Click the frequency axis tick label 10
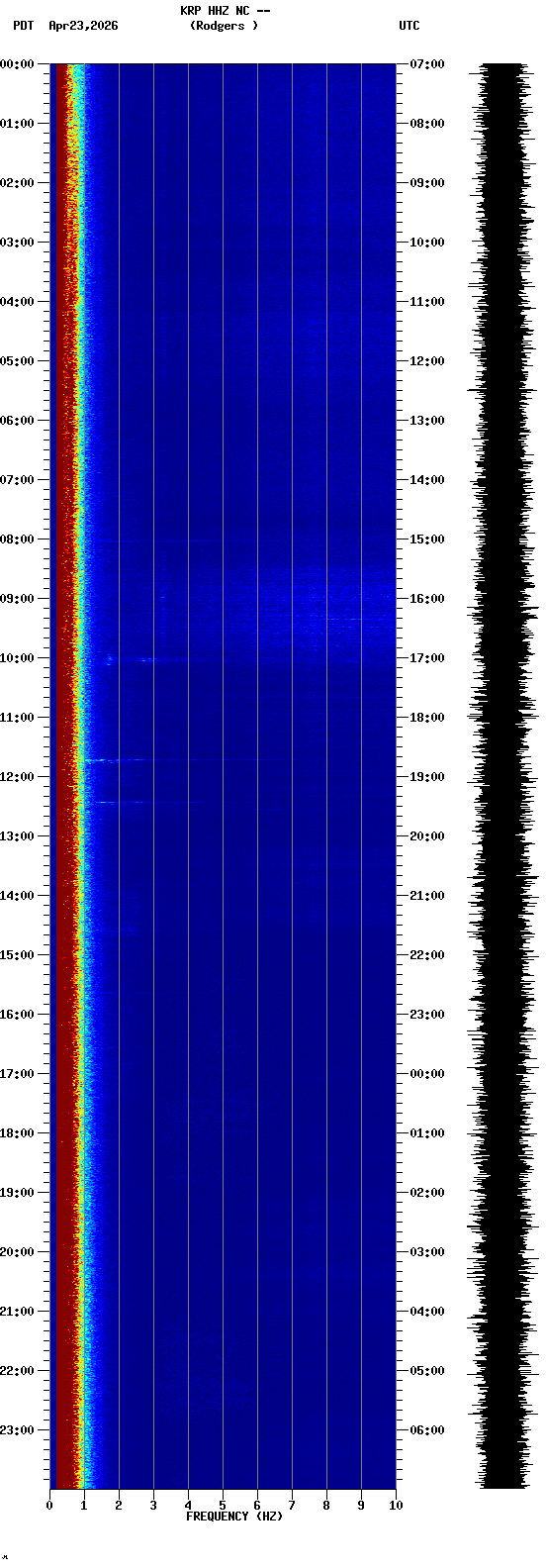The width and height of the screenshot is (546, 1568). point(396,1506)
